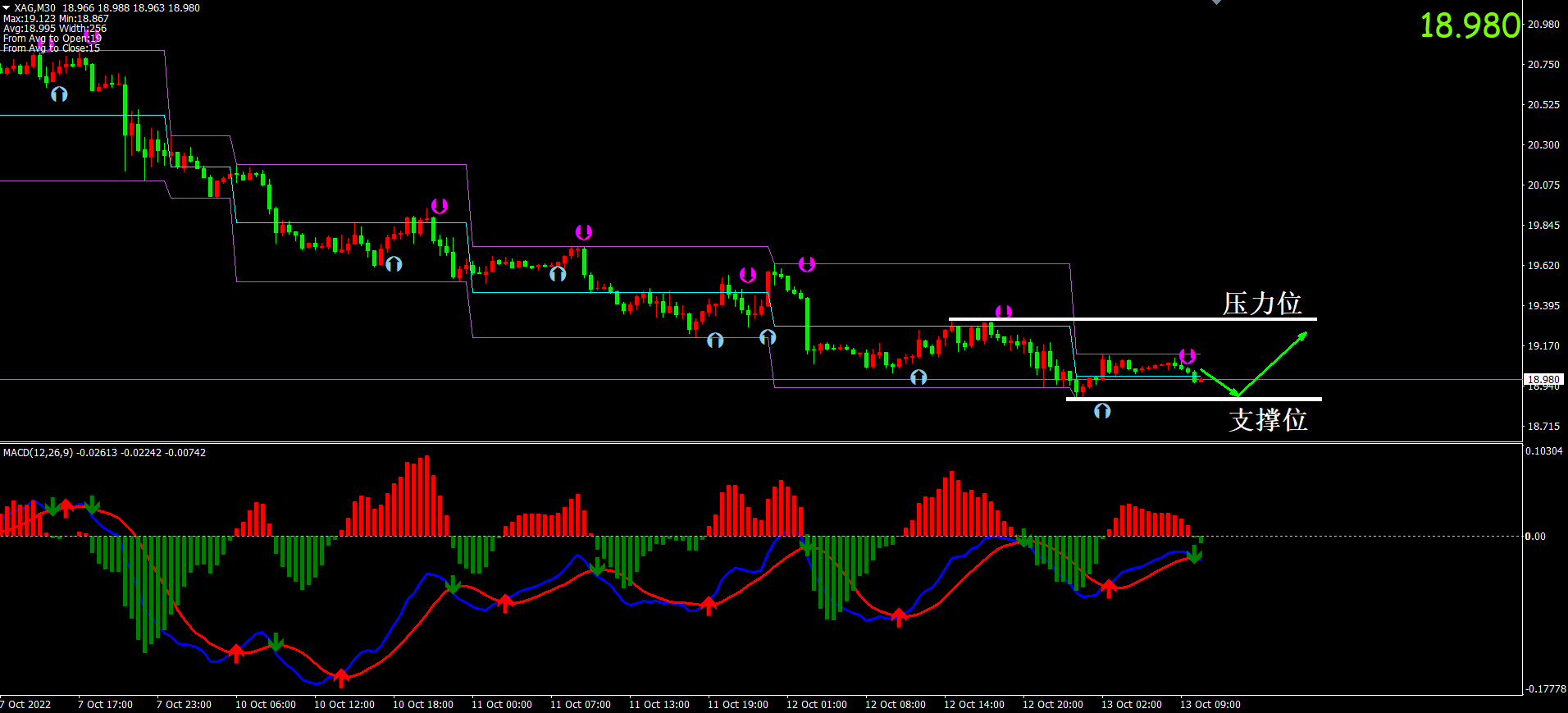
Task: Click the chart shift marker on the top edge
Action: [x=1216, y=2]
